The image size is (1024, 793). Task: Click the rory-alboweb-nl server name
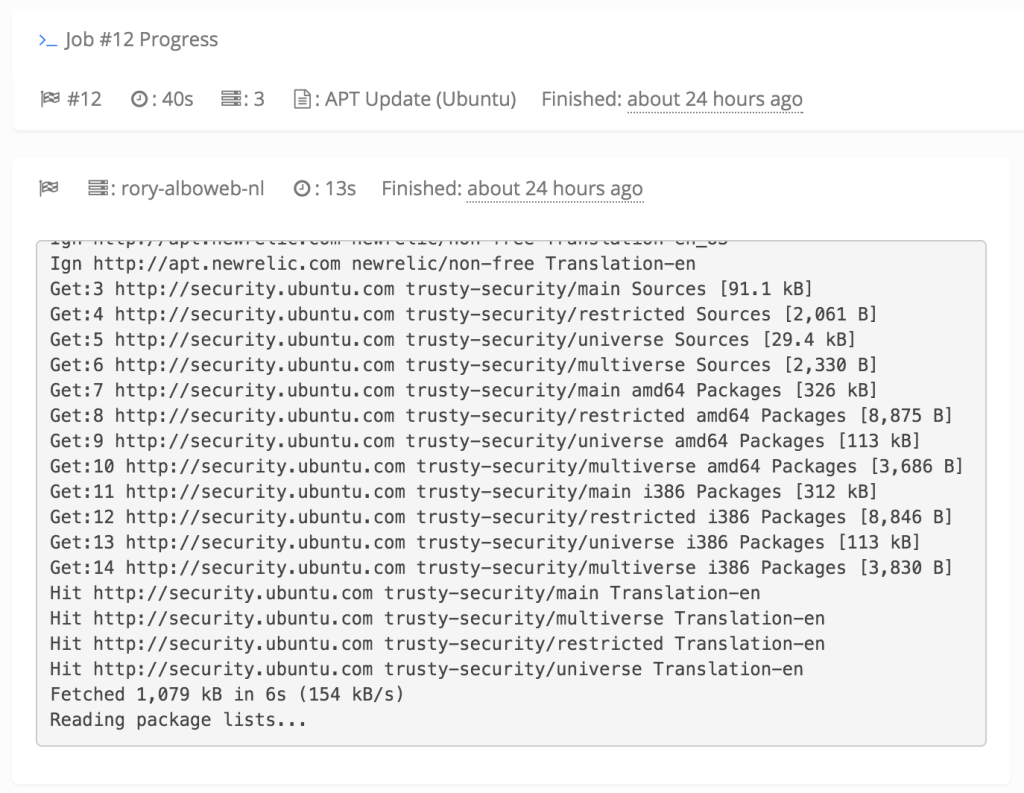(193, 188)
